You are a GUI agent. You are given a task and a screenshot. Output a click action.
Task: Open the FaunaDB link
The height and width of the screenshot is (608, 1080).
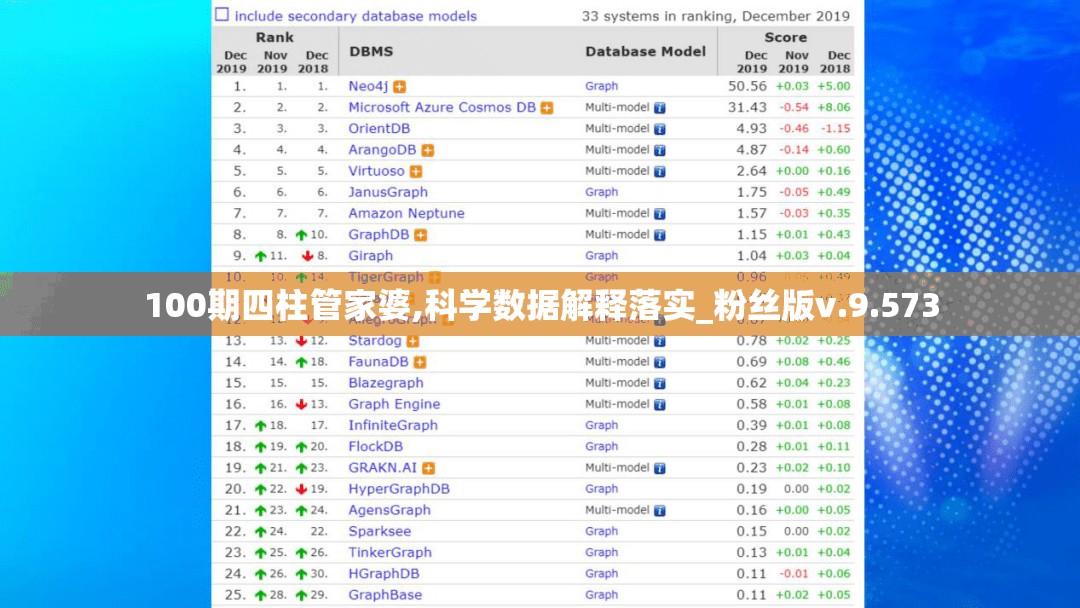[x=378, y=361]
